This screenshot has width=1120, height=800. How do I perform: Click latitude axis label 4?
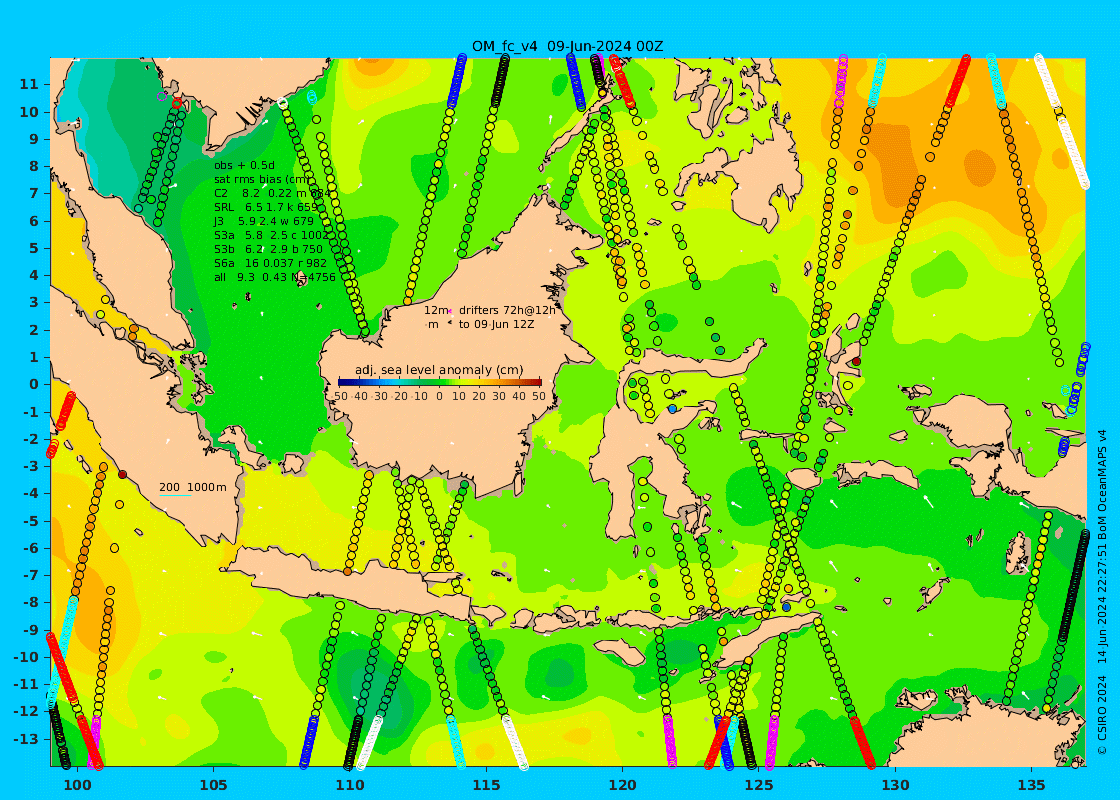33,275
